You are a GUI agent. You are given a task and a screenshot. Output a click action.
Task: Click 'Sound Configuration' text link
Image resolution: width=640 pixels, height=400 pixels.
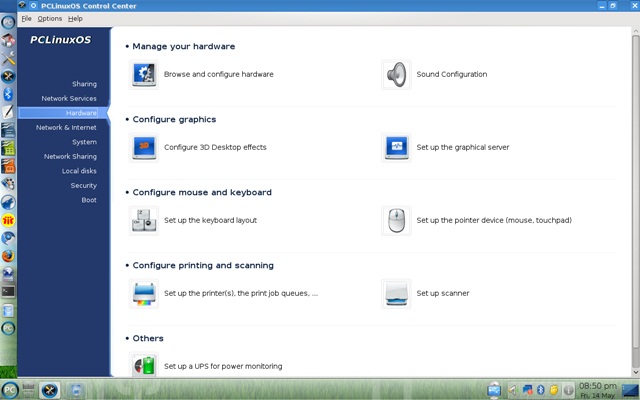[452, 74]
